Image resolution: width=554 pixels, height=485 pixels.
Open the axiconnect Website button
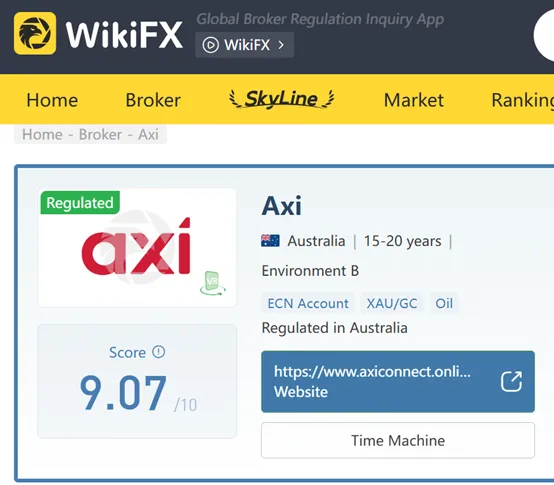coord(398,382)
